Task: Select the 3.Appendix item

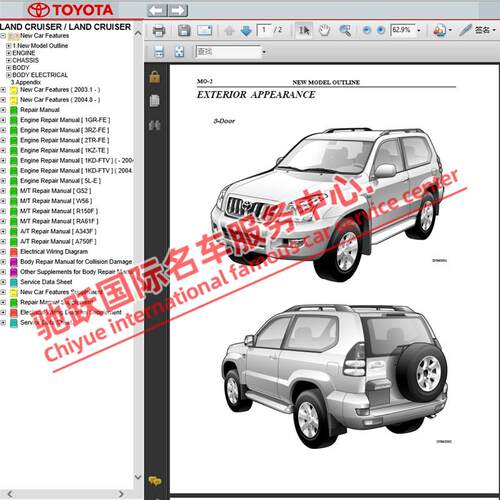Action: (26, 82)
